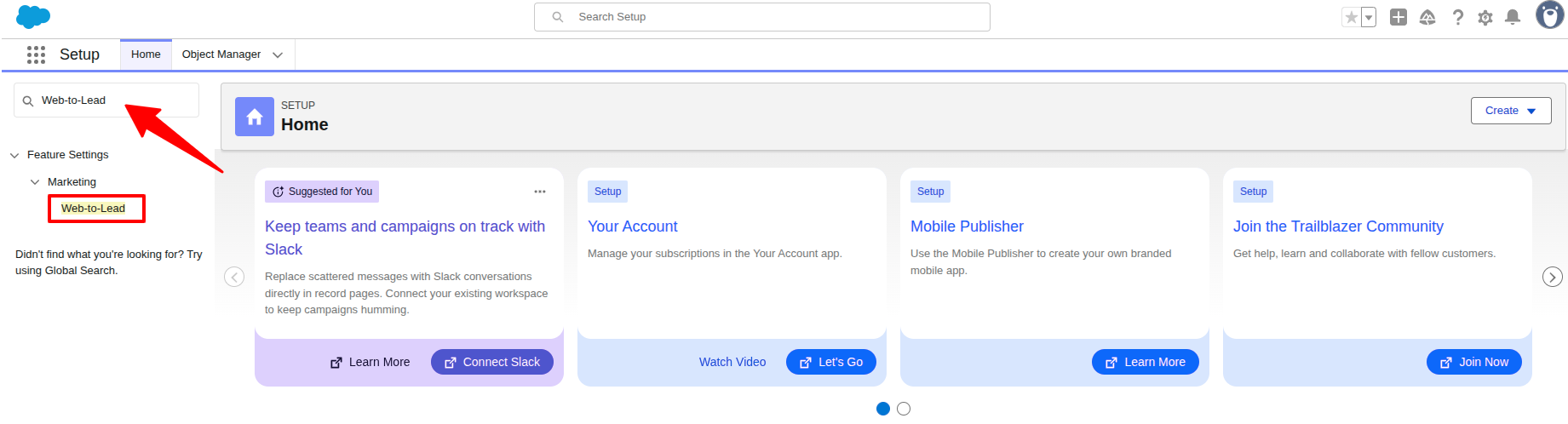Image resolution: width=1568 pixels, height=424 pixels.
Task: Click the Salesforce cloud logo
Action: (x=33, y=17)
